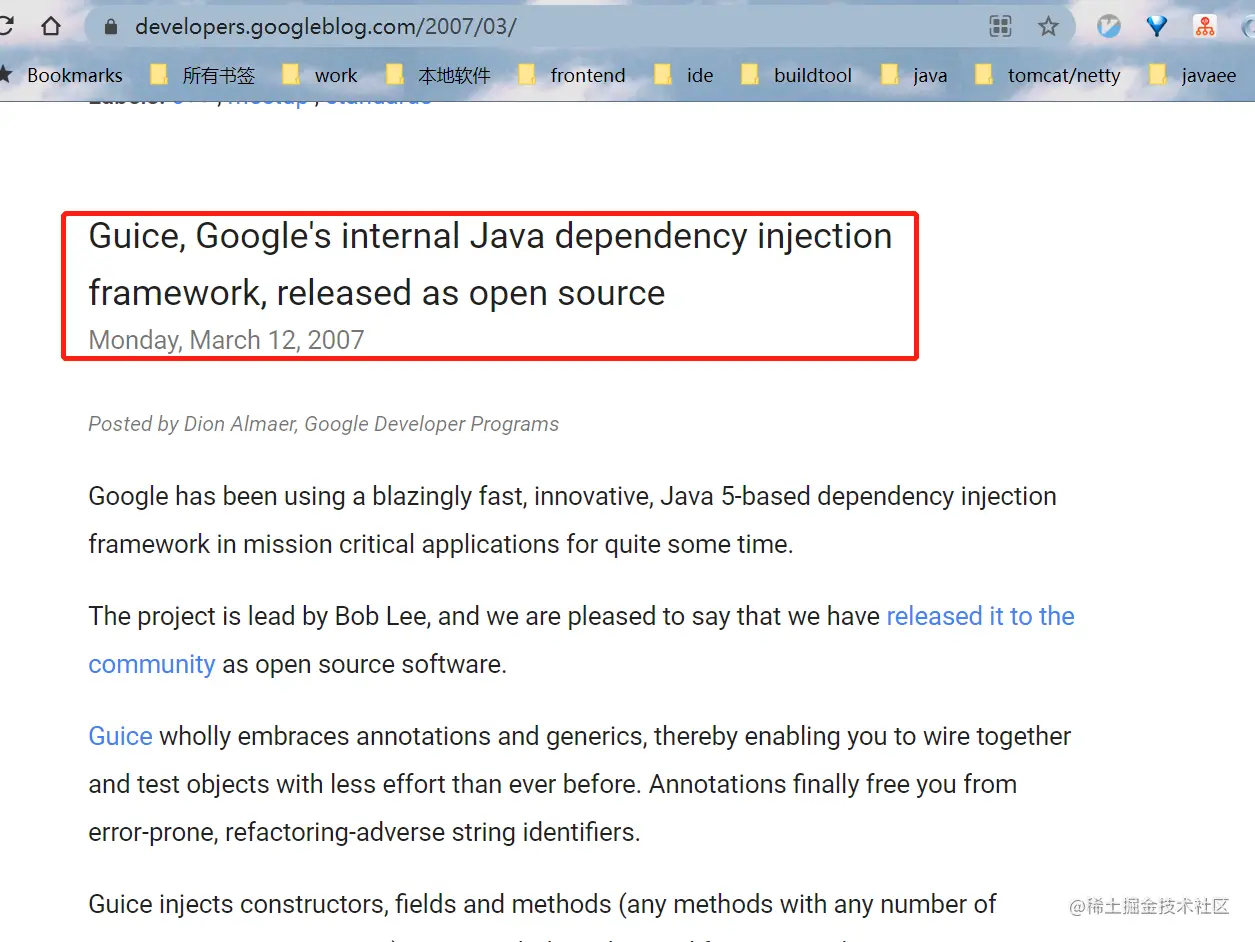The width and height of the screenshot is (1255, 942).
Task: Open the blue diamond extension icon
Action: (x=1157, y=27)
